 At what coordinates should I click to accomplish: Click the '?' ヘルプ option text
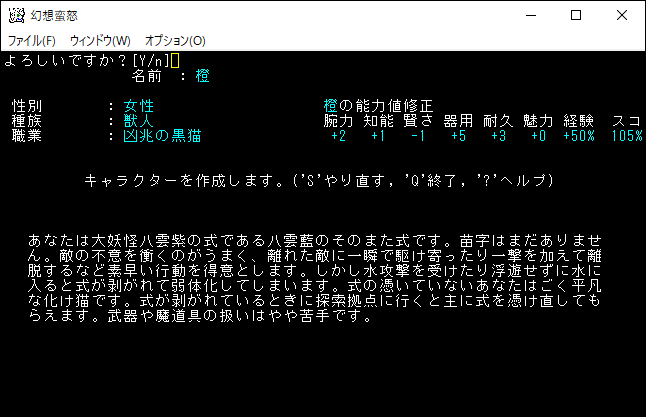(511, 180)
